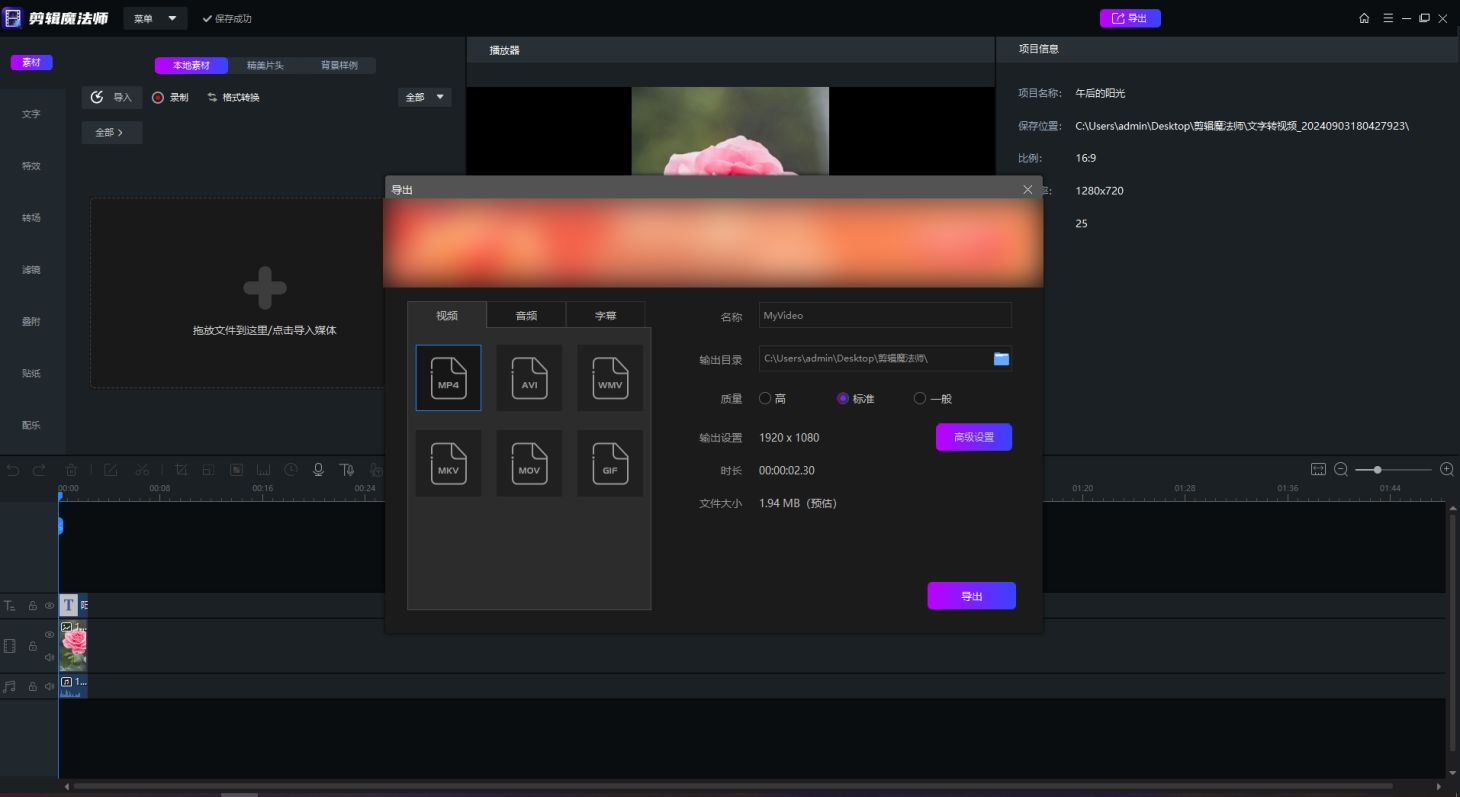
Task: Go to home via the house icon
Action: coord(1364,18)
